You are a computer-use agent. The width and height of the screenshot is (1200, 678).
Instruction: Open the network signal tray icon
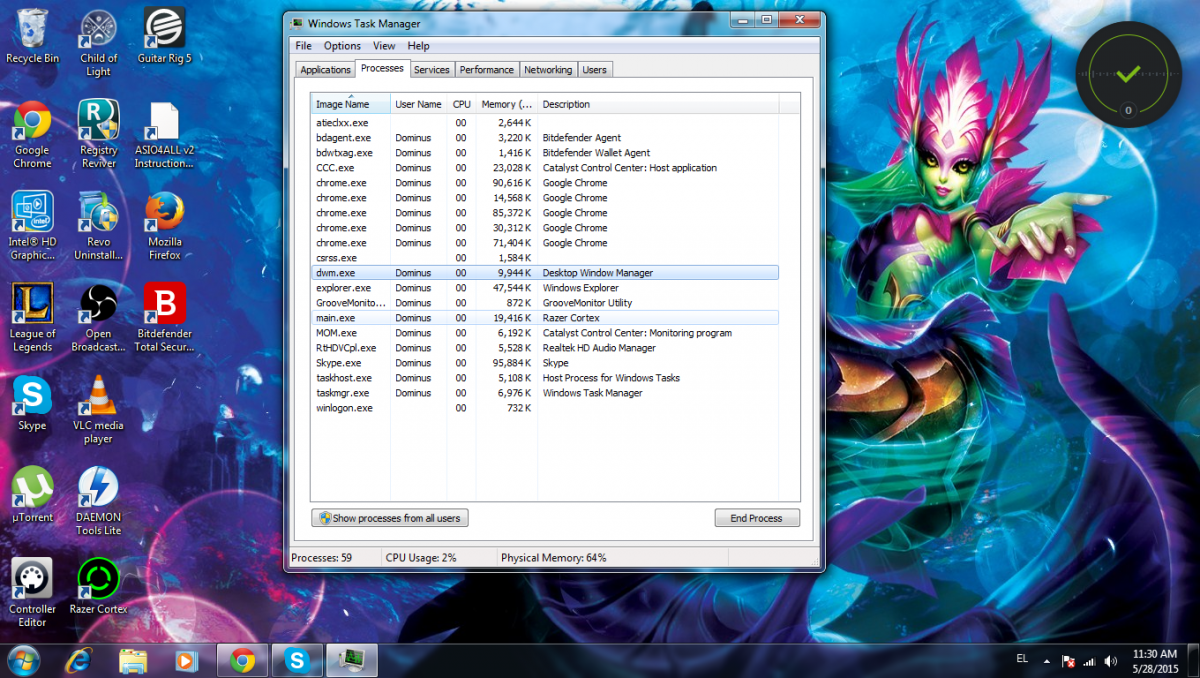(x=1089, y=661)
